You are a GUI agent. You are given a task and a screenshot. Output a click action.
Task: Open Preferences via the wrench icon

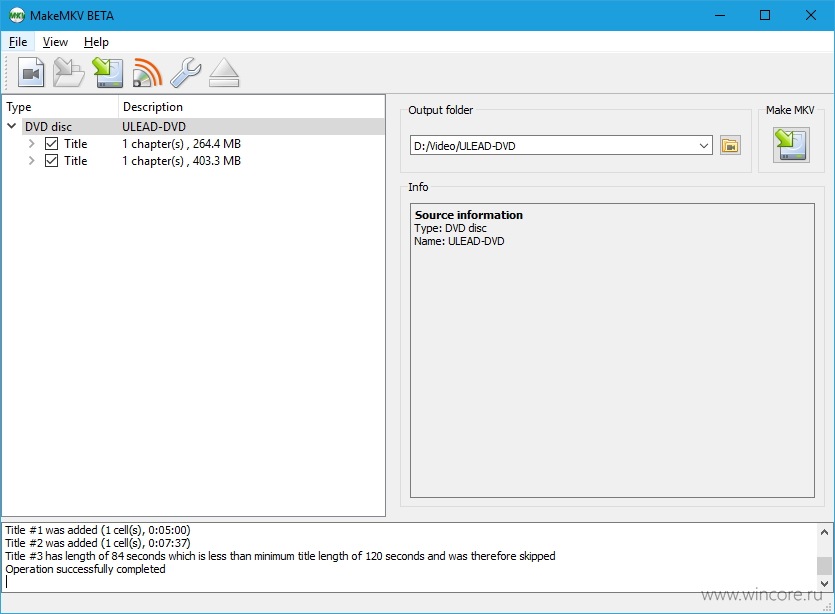185,72
